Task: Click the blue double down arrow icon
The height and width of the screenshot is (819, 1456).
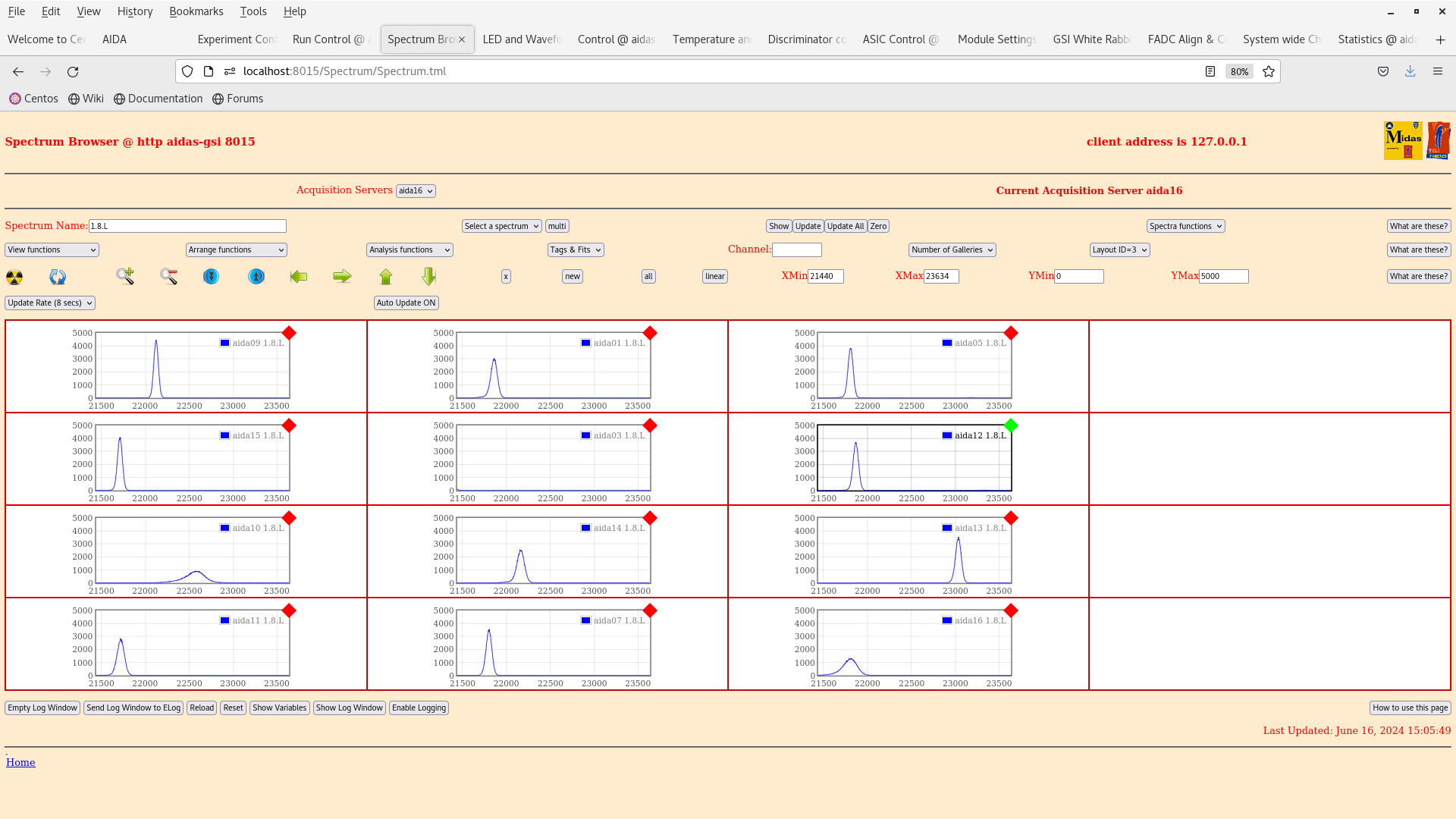Action: (212, 277)
